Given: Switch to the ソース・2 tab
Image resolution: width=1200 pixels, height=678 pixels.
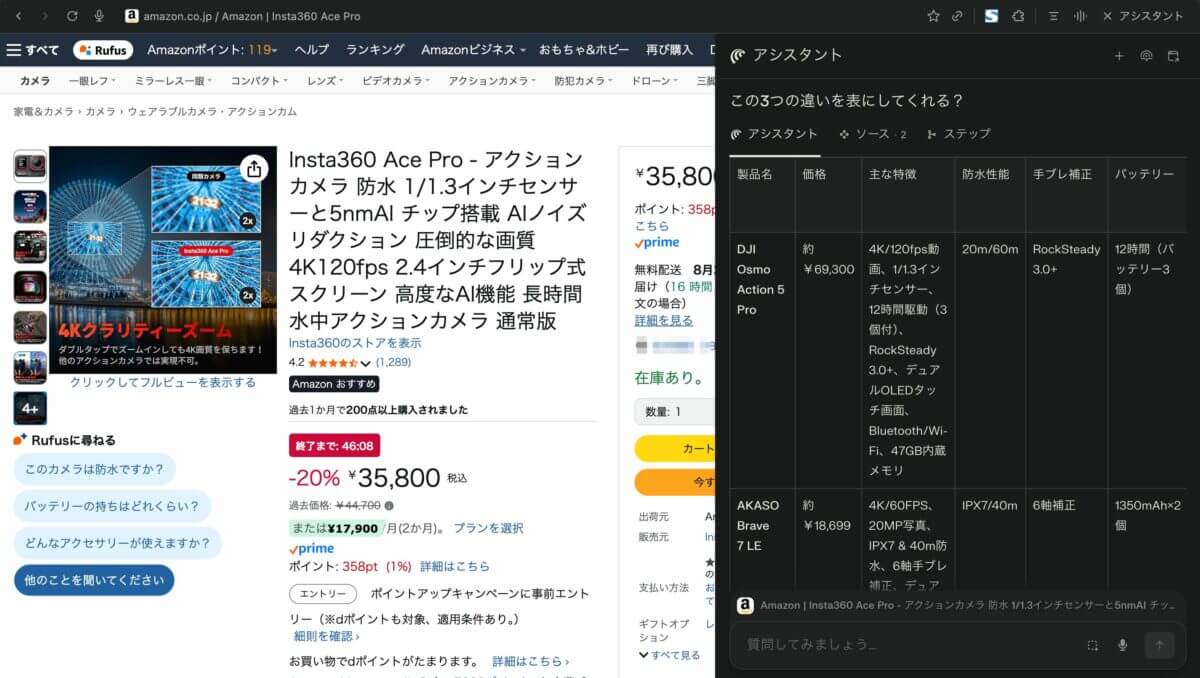Looking at the screenshot, I should click(x=872, y=134).
